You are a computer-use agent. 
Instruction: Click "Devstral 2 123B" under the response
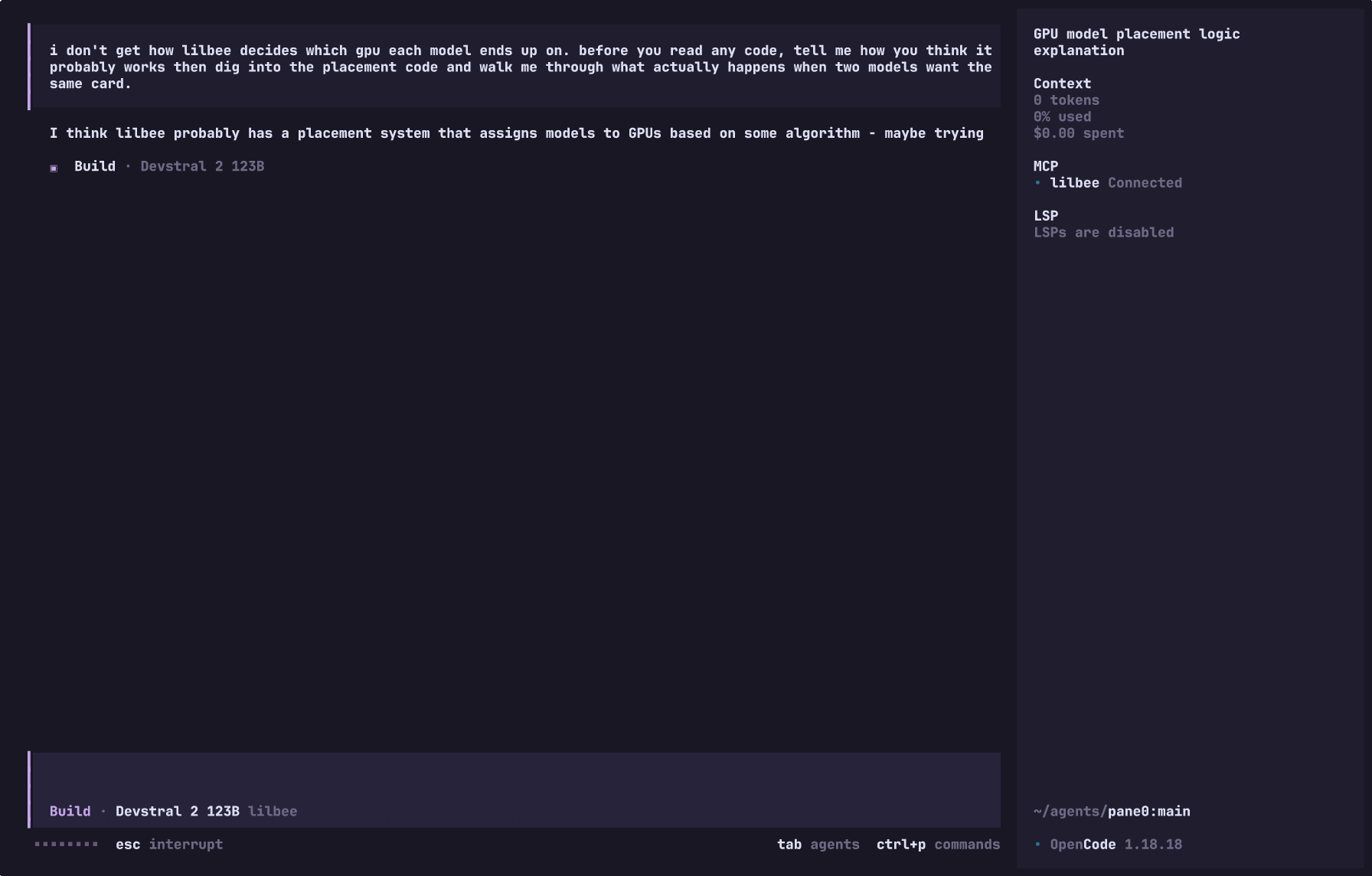(202, 167)
